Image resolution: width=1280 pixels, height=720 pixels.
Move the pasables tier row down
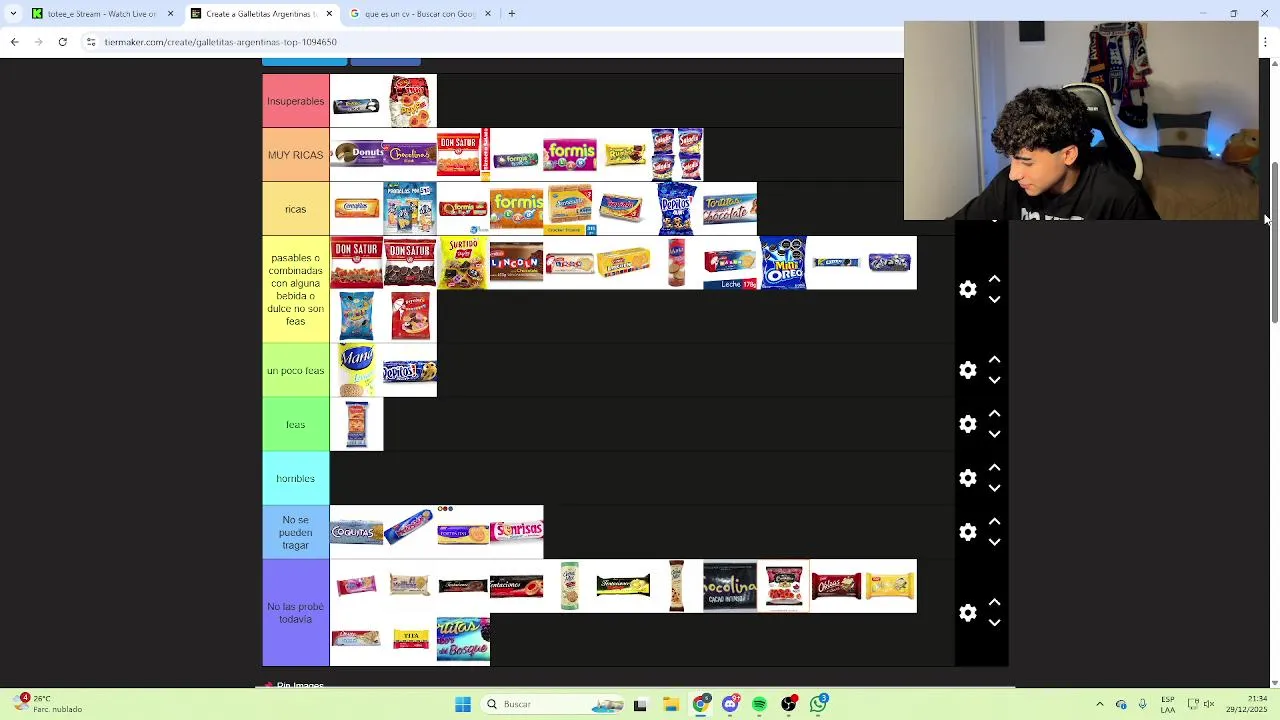tap(994, 299)
